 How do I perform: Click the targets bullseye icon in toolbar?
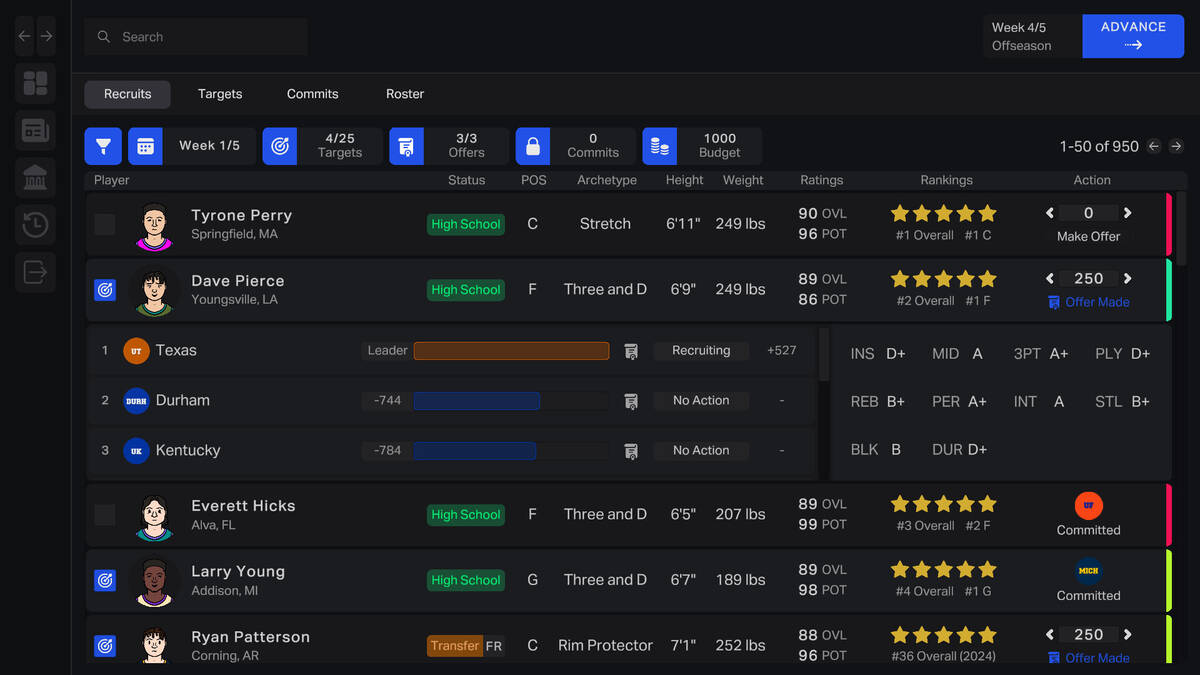coord(280,146)
